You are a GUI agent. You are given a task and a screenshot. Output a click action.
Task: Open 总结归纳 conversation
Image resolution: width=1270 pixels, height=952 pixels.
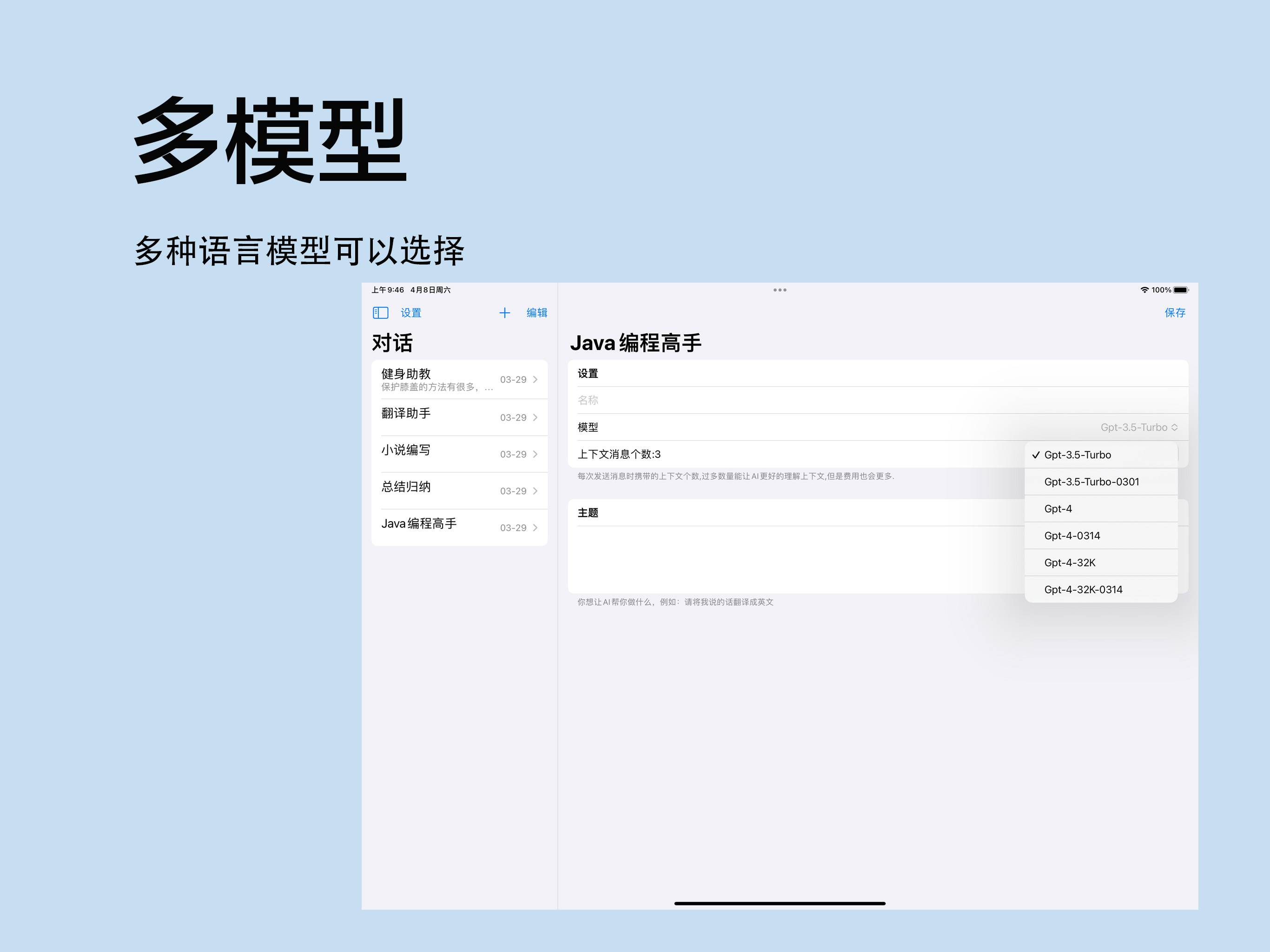459,491
